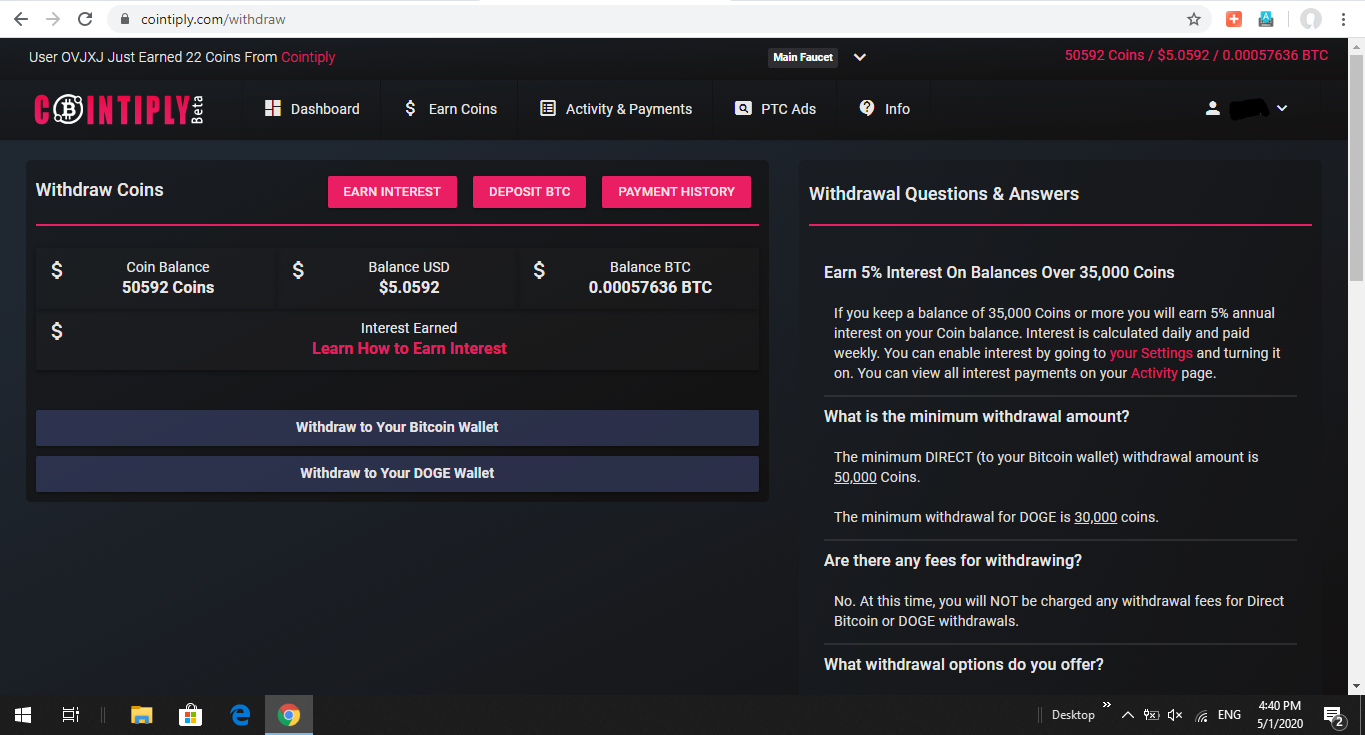Open PAYMENT HISTORY
The width and height of the screenshot is (1365, 735).
click(676, 192)
